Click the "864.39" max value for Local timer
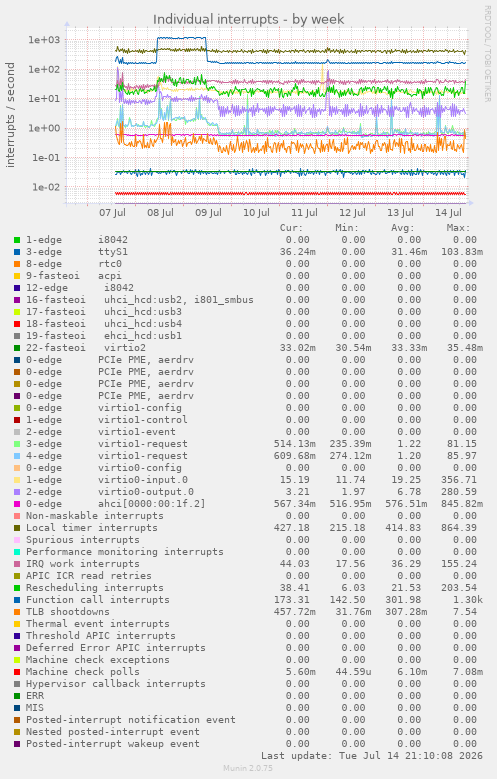The width and height of the screenshot is (497, 779). (x=459, y=528)
